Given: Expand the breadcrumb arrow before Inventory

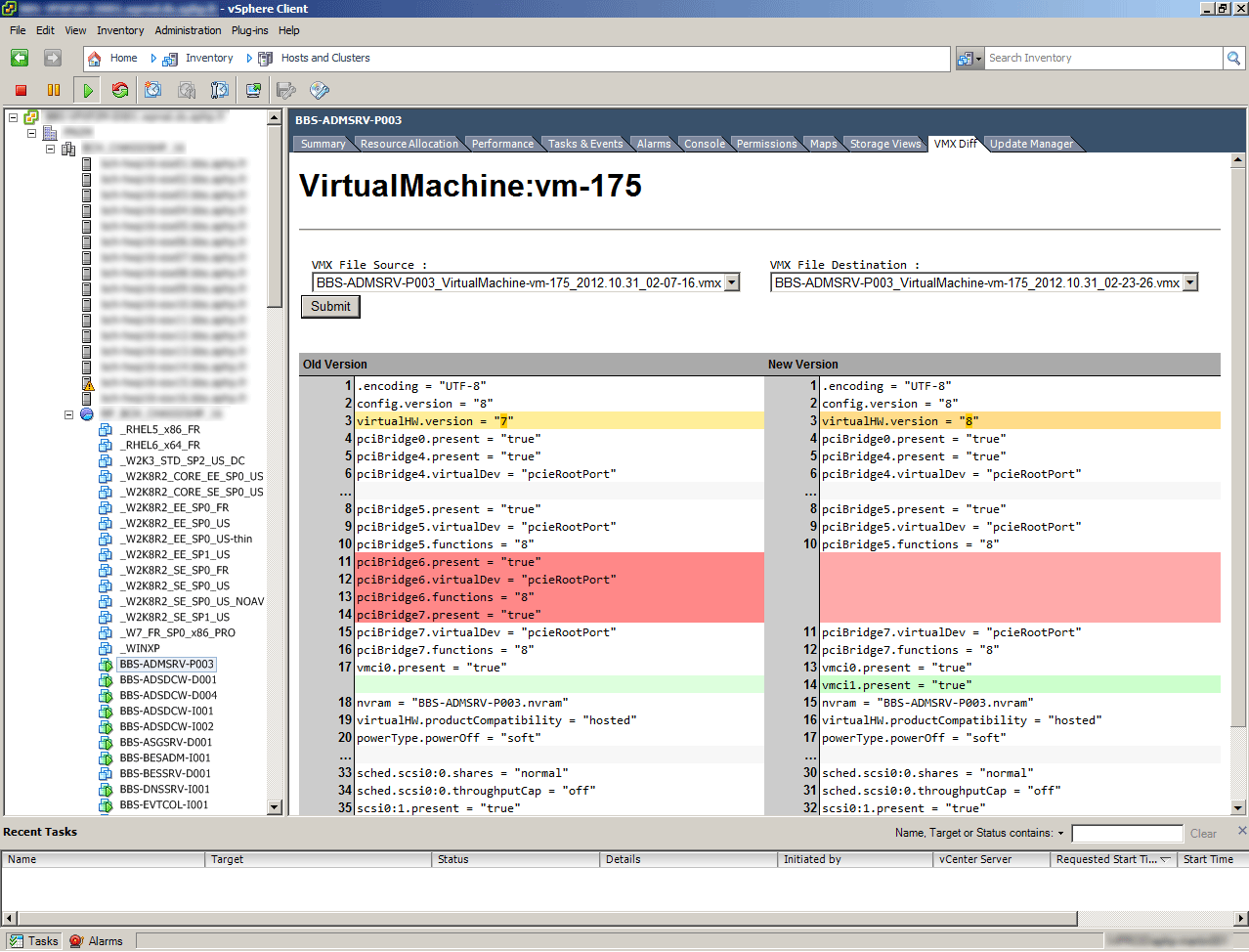Looking at the screenshot, I should coord(153,59).
